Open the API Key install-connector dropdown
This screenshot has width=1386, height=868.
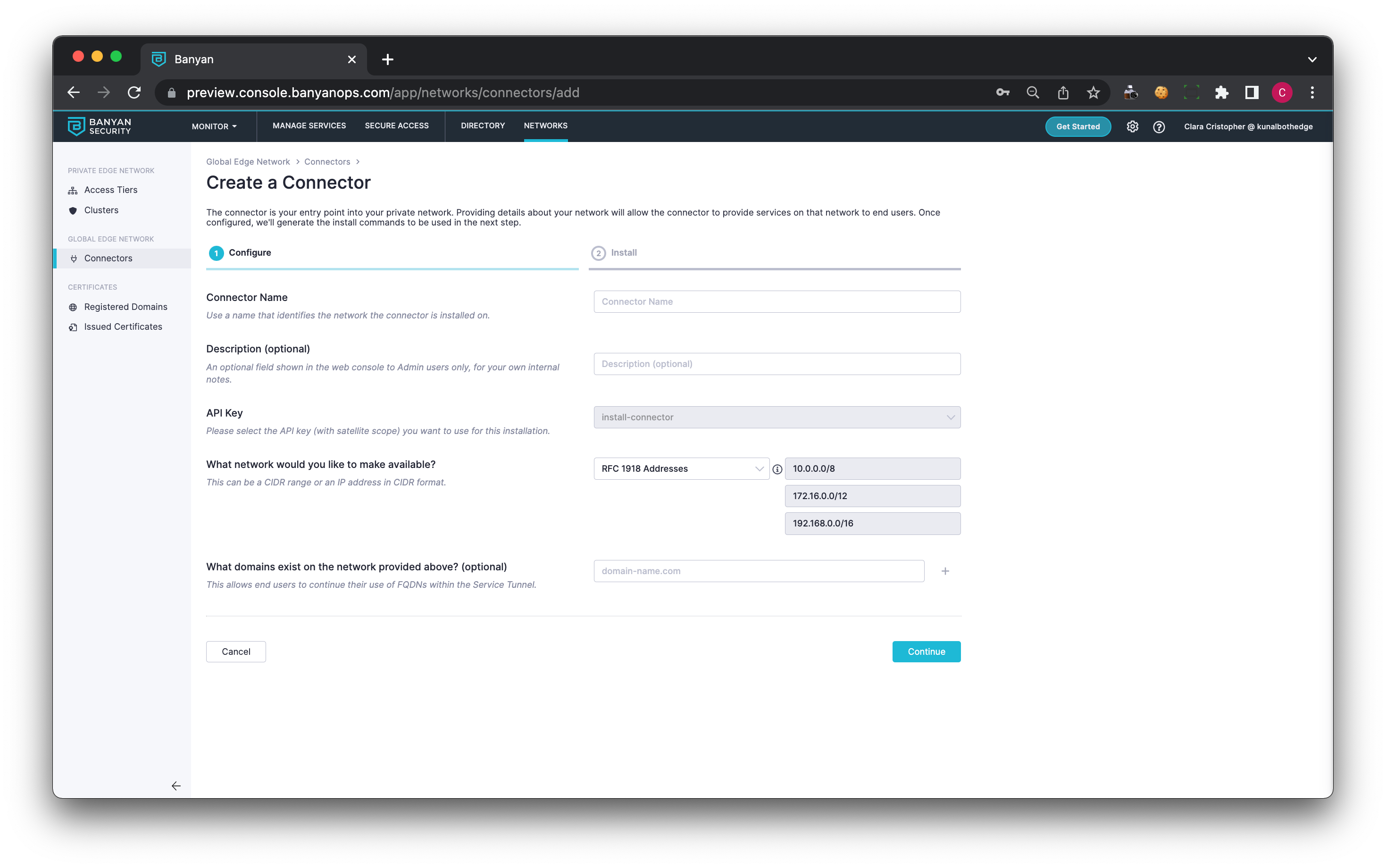pyautogui.click(x=776, y=417)
